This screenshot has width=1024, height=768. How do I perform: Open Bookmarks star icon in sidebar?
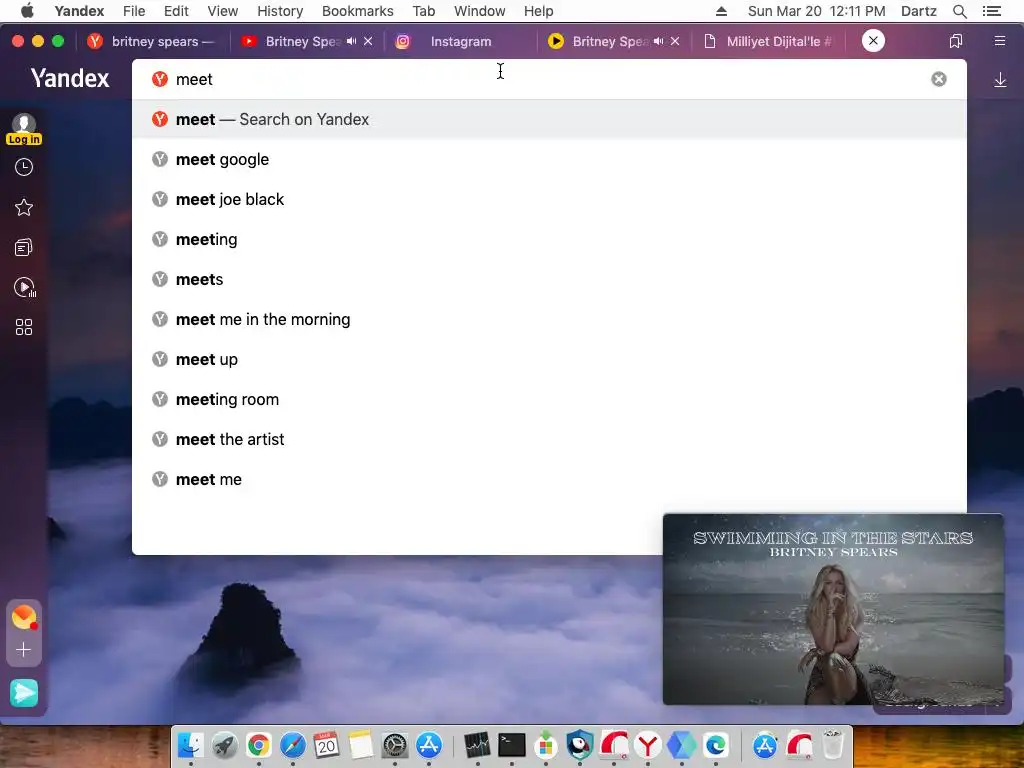click(24, 208)
